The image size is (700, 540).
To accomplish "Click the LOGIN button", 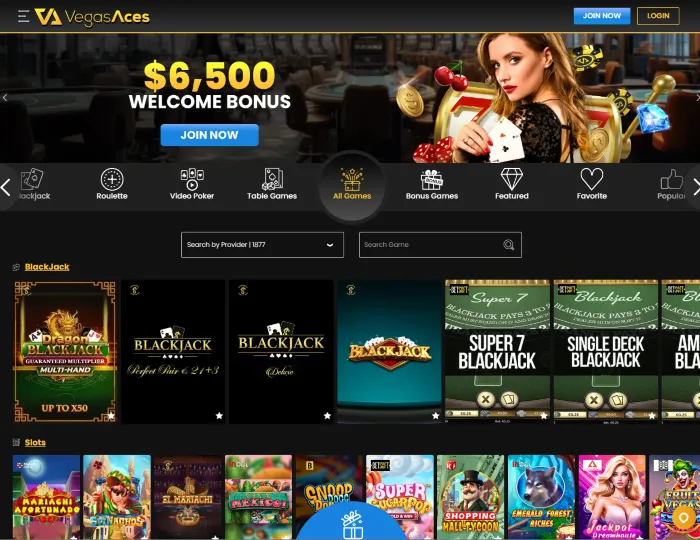I will pyautogui.click(x=658, y=16).
